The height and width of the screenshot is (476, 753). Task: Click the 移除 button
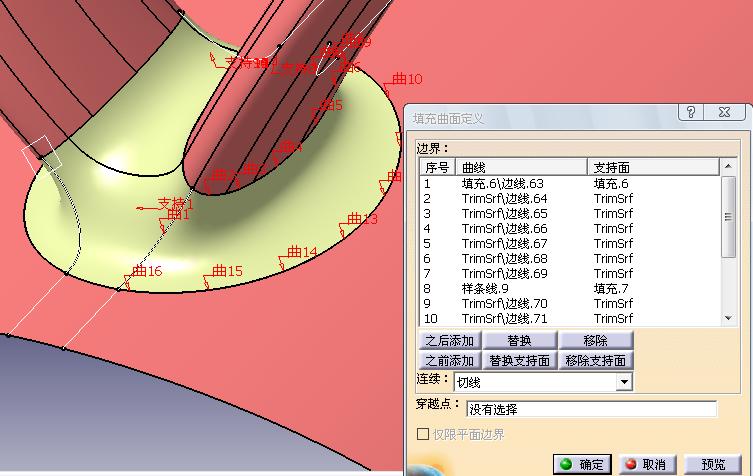point(595,341)
